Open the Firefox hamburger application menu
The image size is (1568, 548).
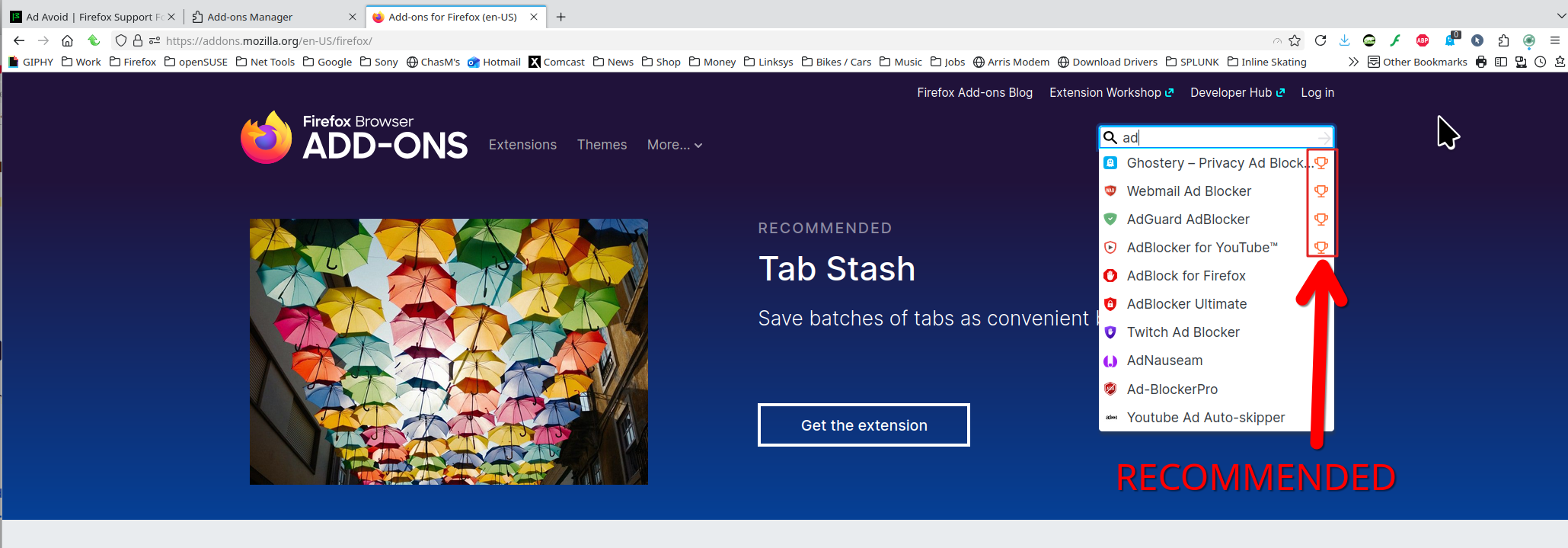1554,40
